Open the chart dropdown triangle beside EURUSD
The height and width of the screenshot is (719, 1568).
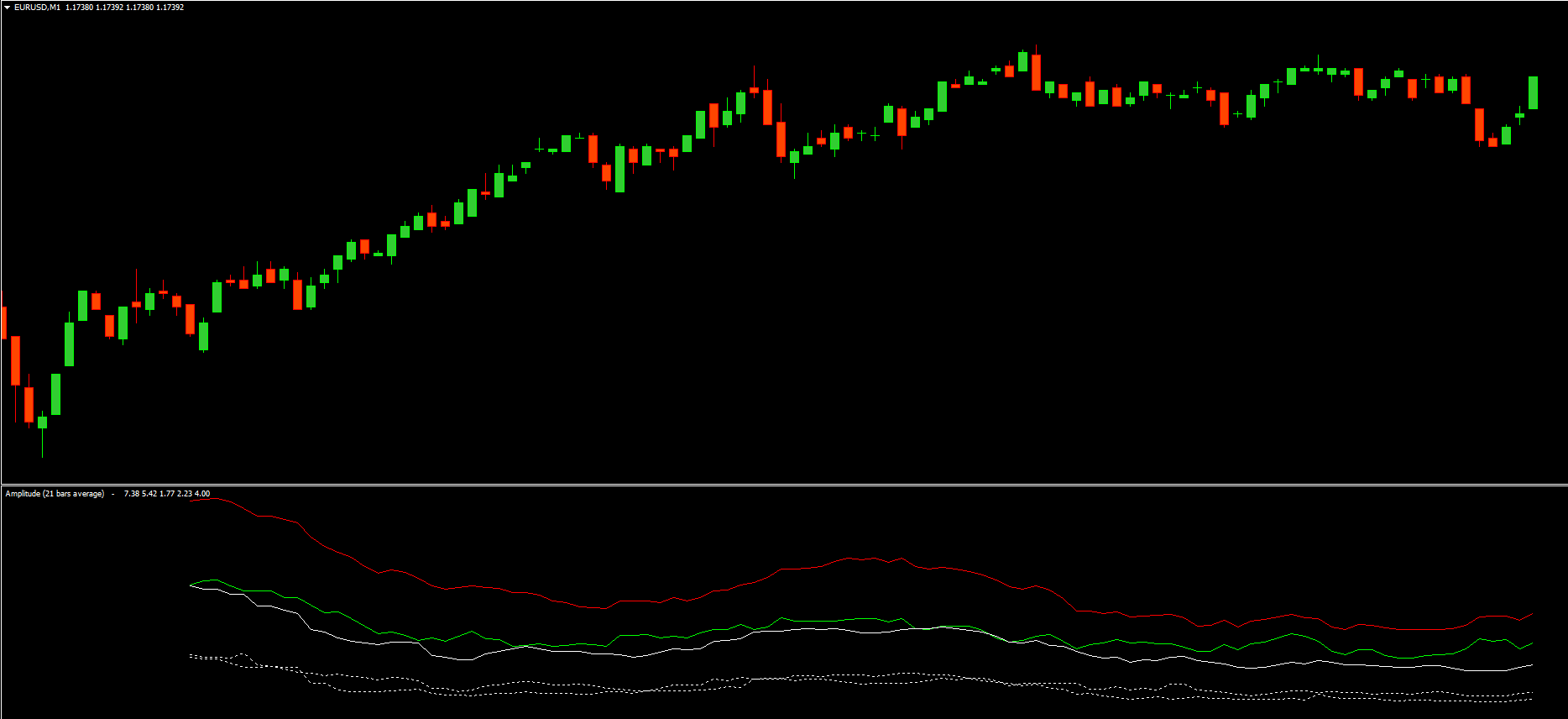[x=7, y=8]
